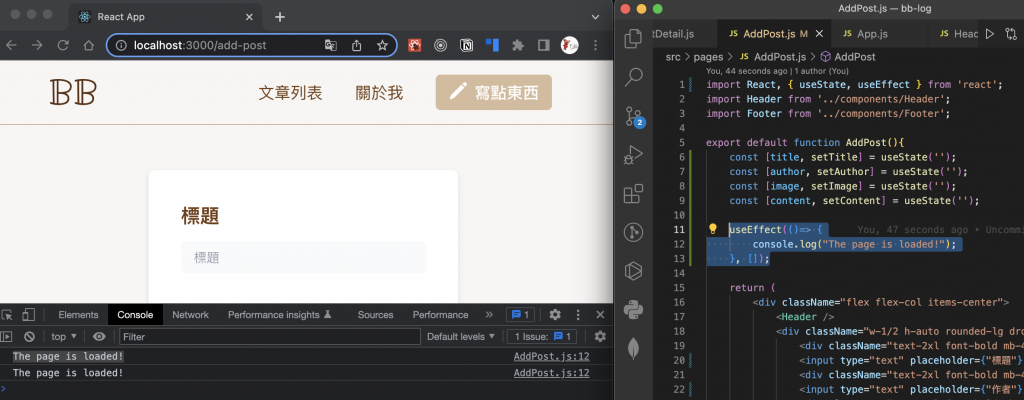
Task: Open a new Chrome tab with plus
Action: 280,16
